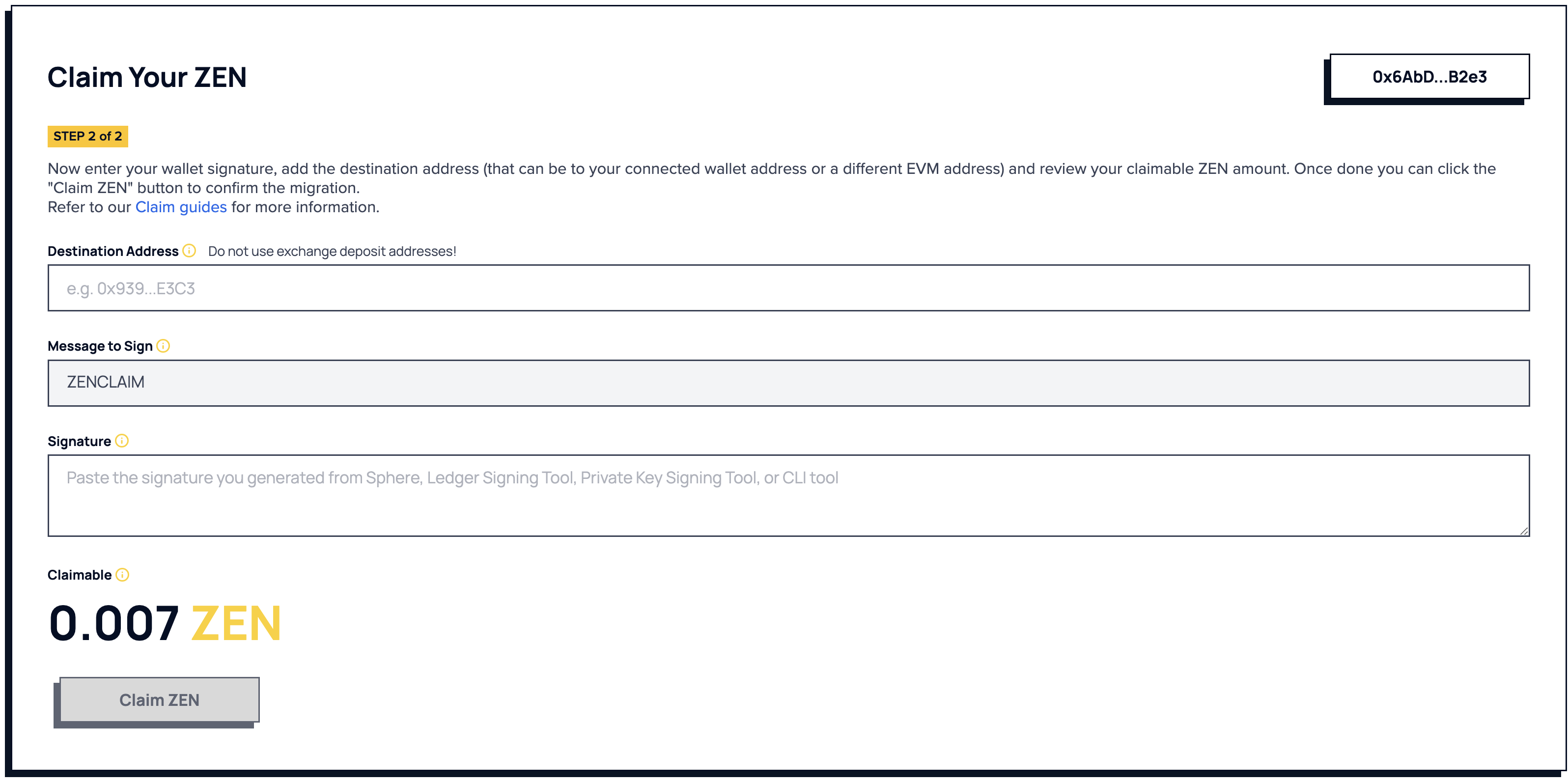Select the 0.007 ZEN claimable amount

click(165, 622)
